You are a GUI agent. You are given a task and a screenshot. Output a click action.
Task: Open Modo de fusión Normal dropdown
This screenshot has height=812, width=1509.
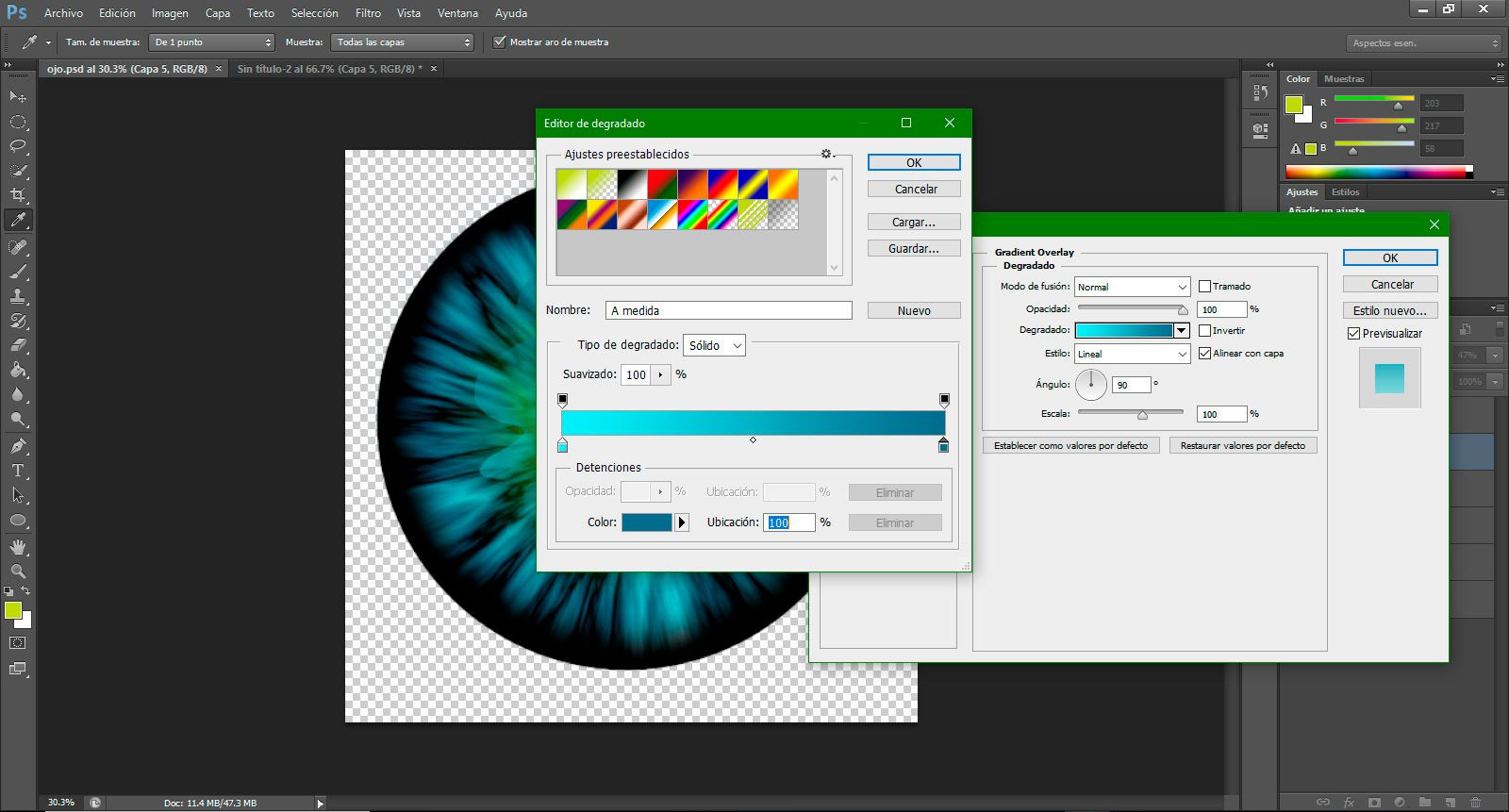1132,286
